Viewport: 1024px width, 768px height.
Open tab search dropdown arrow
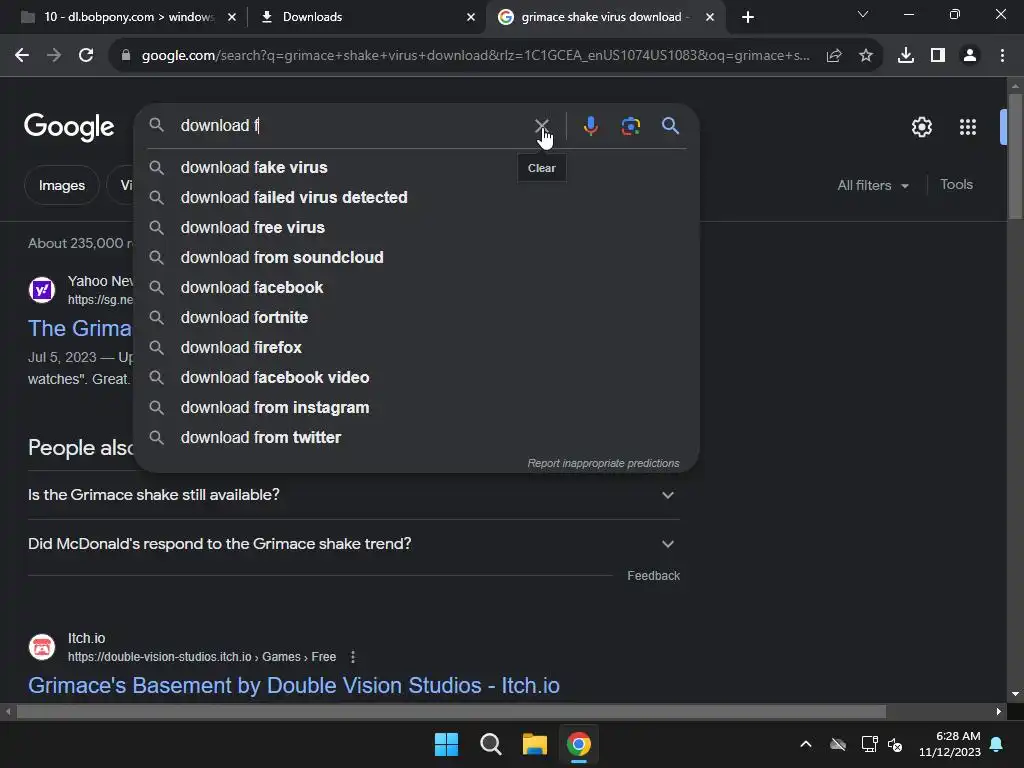[863, 14]
